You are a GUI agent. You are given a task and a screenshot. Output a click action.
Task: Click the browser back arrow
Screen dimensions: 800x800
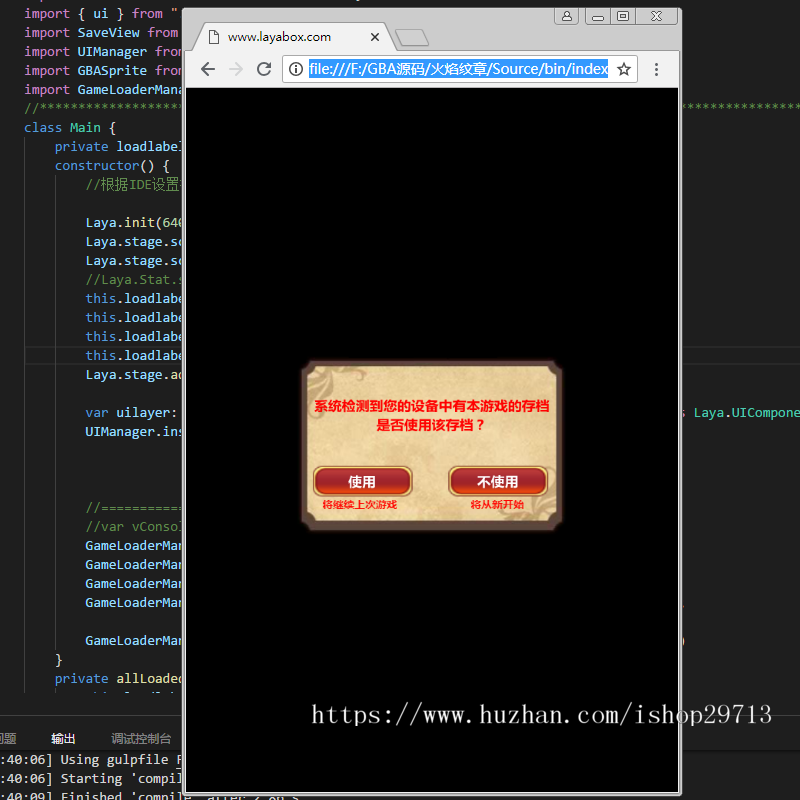point(208,69)
